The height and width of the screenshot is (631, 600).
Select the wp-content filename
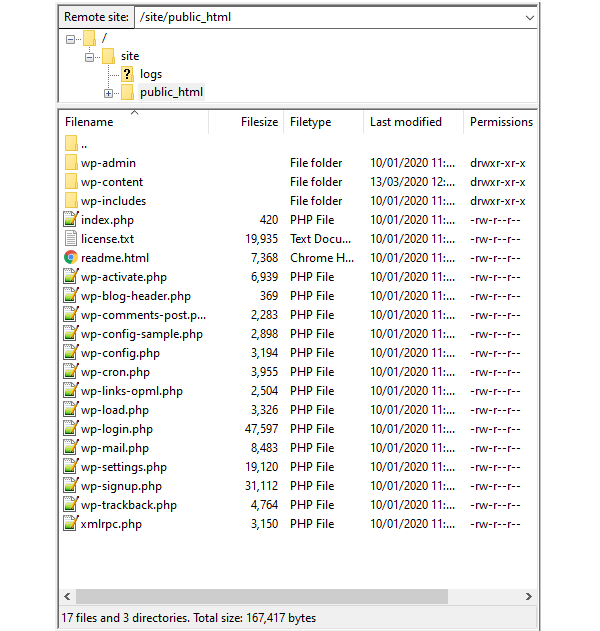(x=112, y=182)
